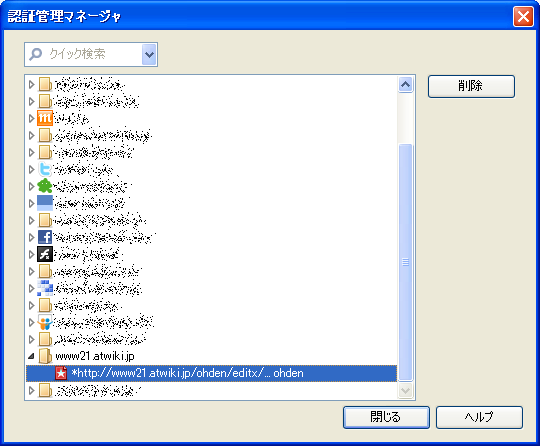Click the orange 'm' site icon
Screen dimensions: 540x446
click(x=45, y=118)
